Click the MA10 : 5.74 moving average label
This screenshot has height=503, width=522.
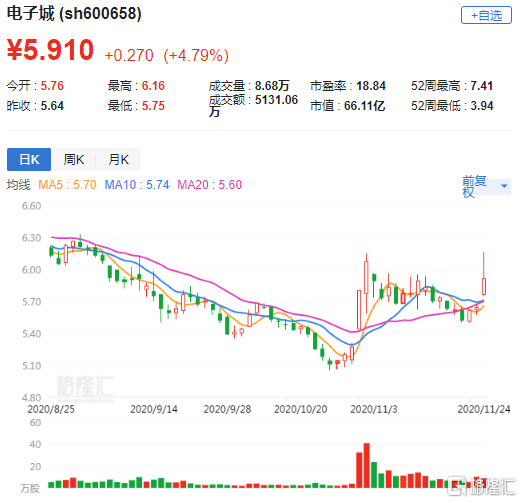click(x=137, y=185)
